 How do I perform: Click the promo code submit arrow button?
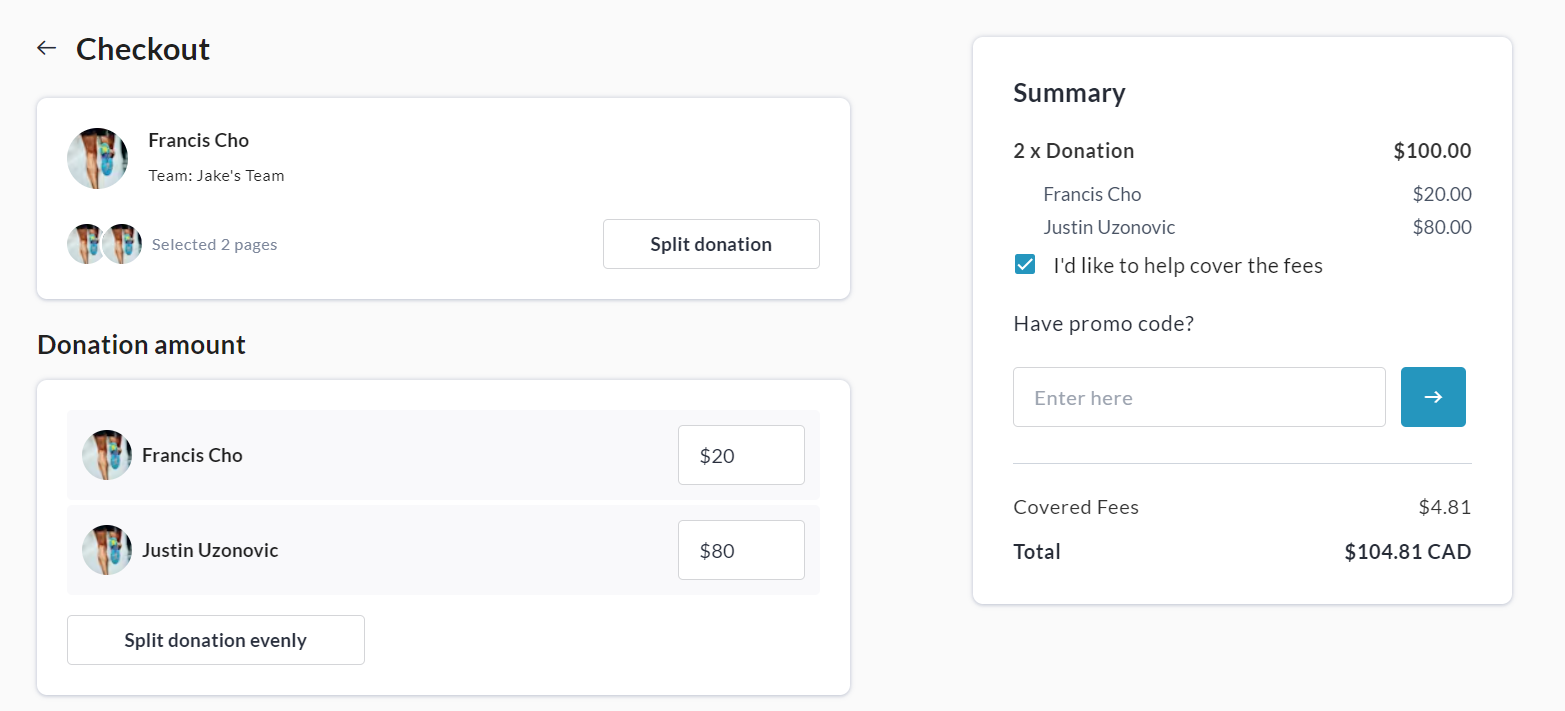tap(1433, 397)
